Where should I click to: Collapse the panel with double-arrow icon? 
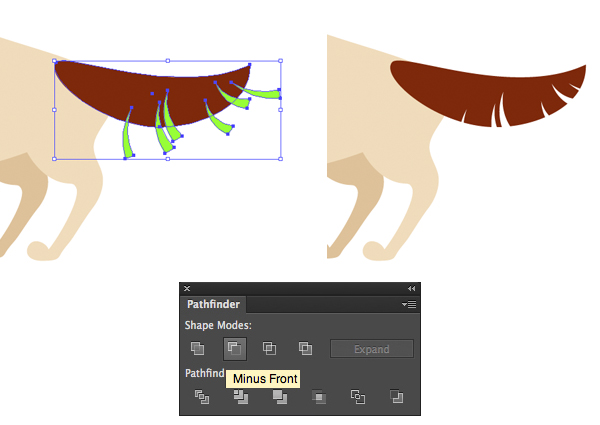(x=411, y=288)
